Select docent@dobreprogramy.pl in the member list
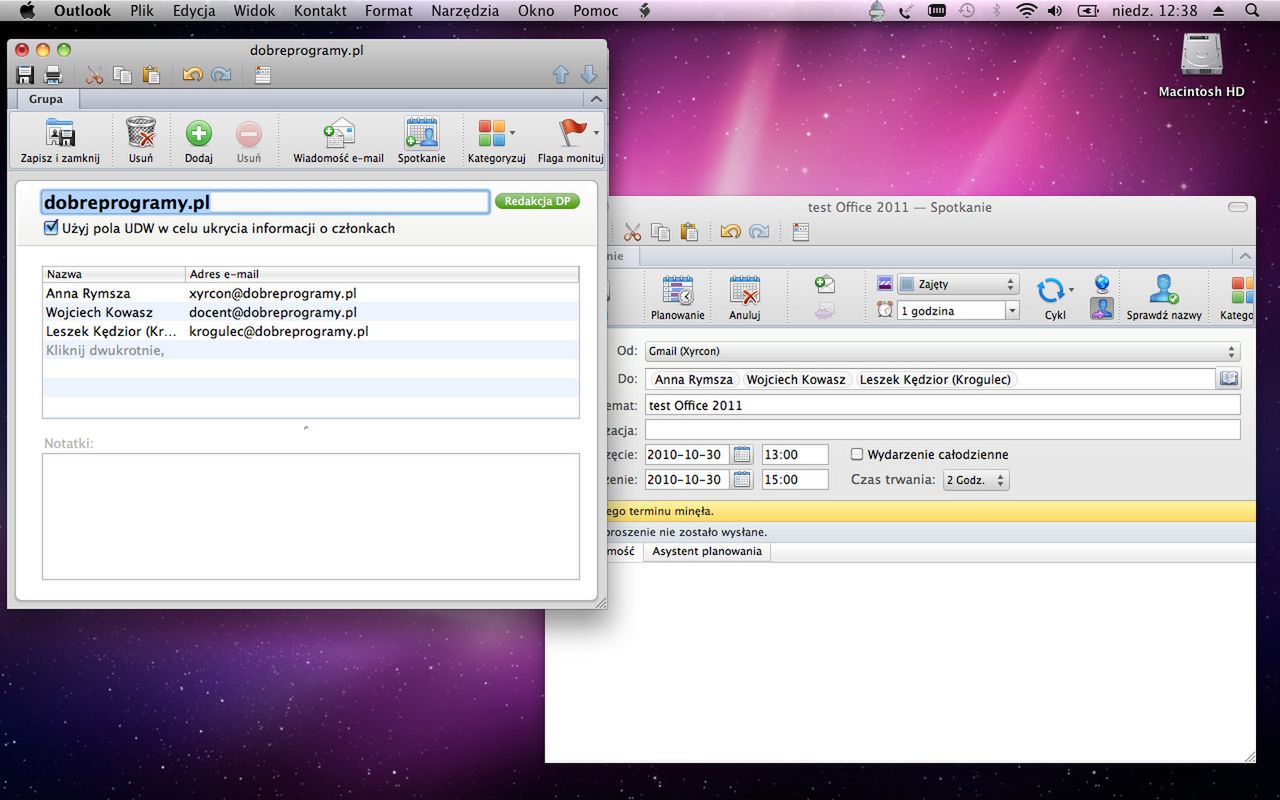The width and height of the screenshot is (1280, 800). point(273,312)
